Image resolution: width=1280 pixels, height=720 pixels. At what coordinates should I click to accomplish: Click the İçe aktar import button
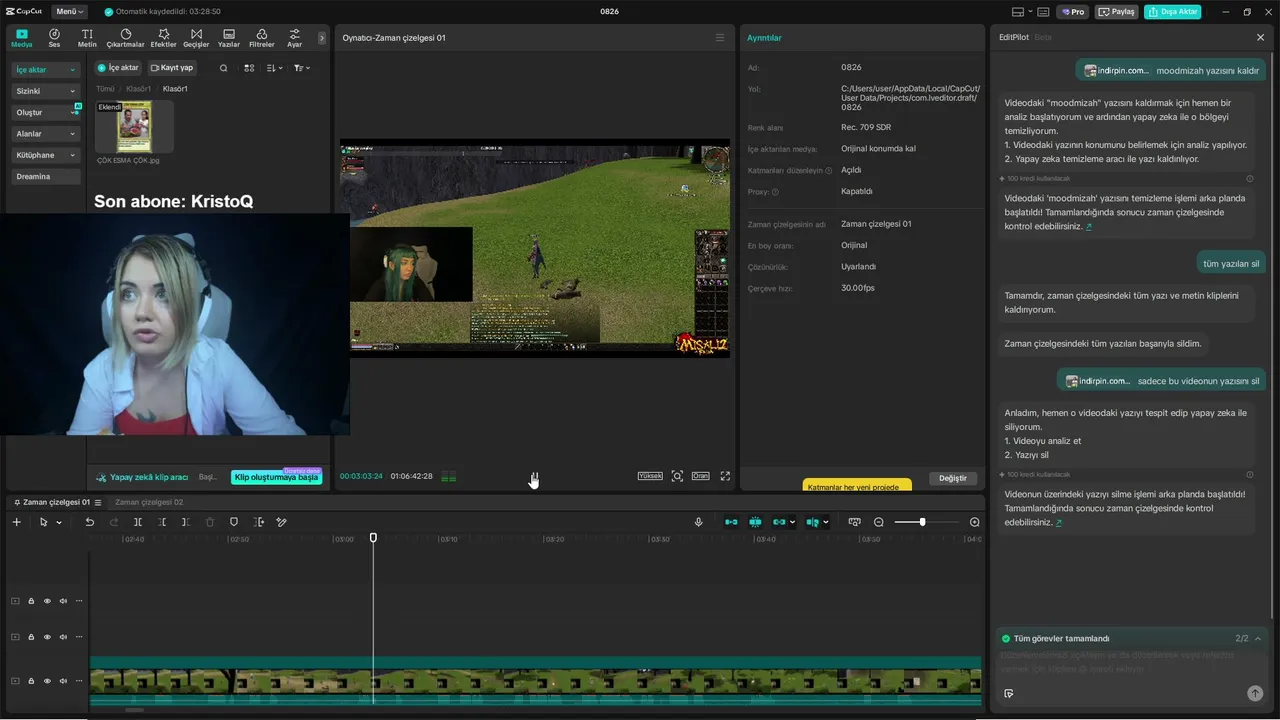[118, 68]
